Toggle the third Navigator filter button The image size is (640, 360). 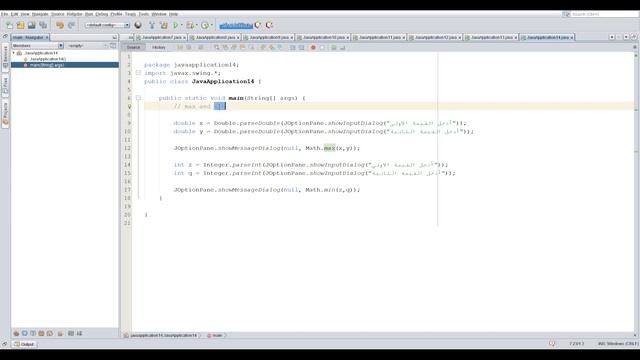[x=33, y=333]
